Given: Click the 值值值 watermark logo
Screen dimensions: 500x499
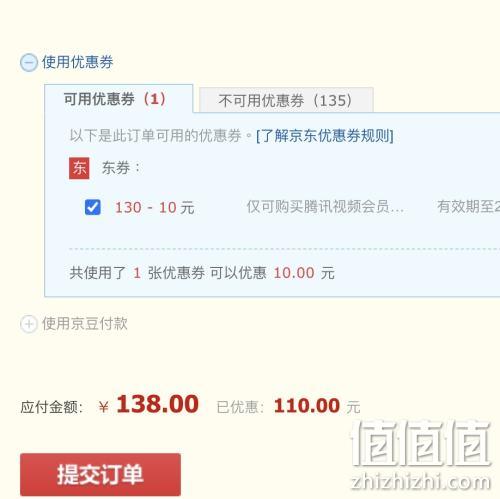Looking at the screenshot, I should pyautogui.click(x=421, y=443).
